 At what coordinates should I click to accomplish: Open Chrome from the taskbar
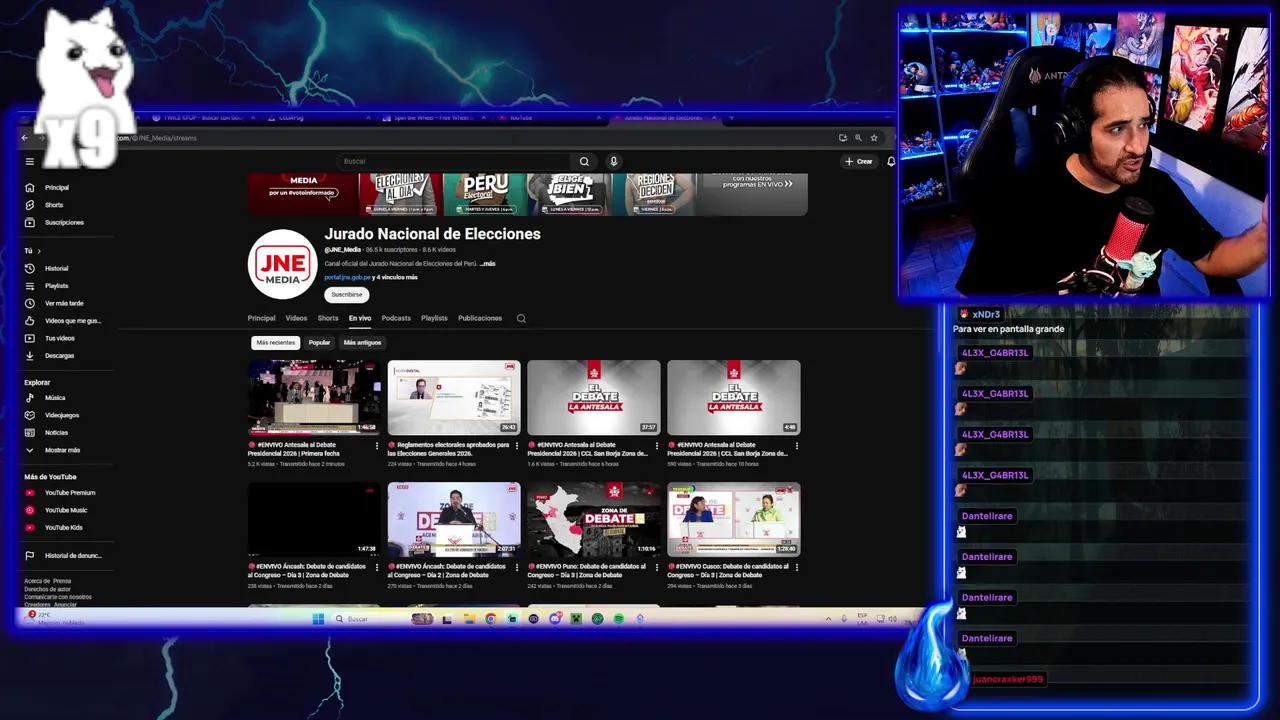(x=490, y=619)
